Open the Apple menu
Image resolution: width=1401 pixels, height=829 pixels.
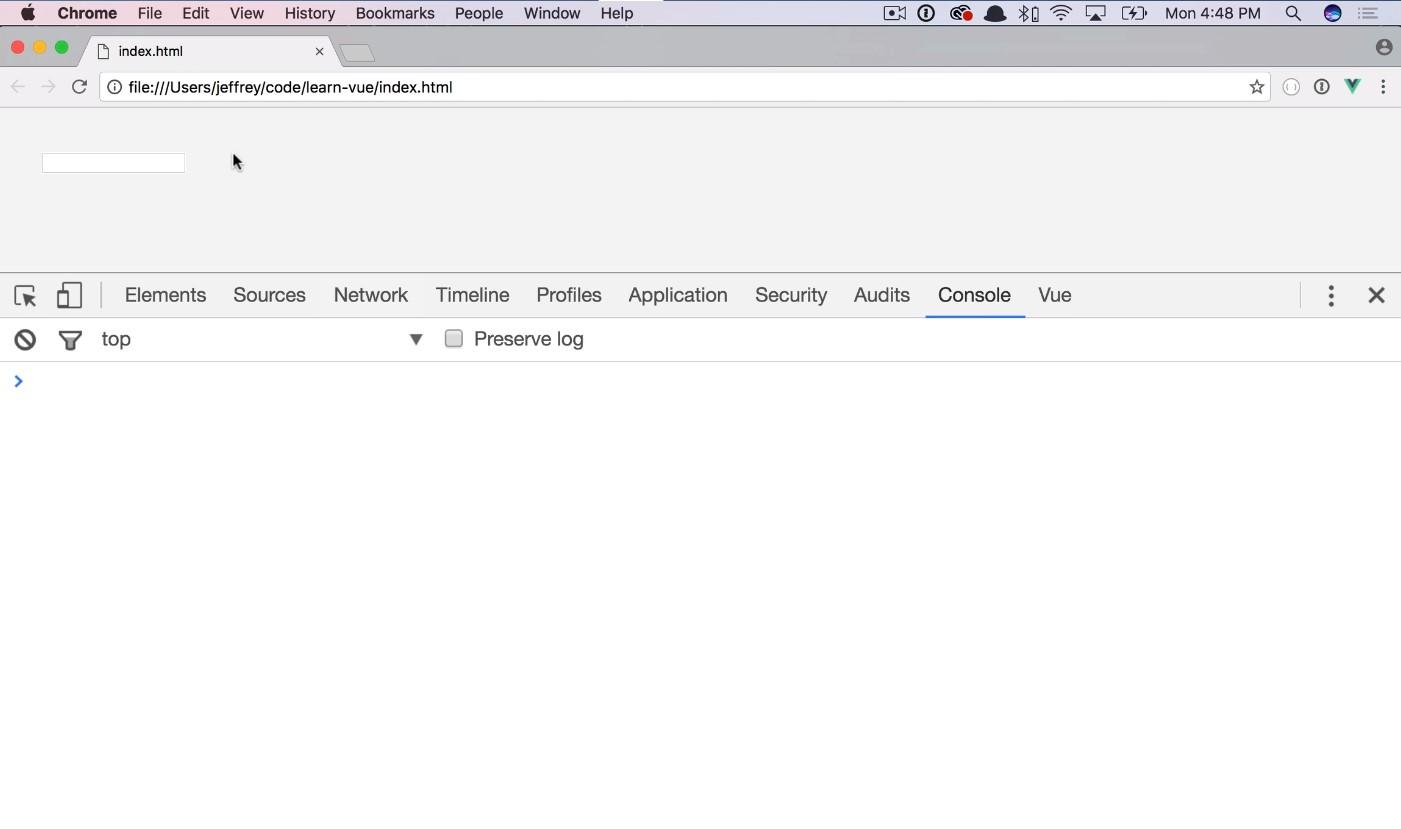[28, 13]
